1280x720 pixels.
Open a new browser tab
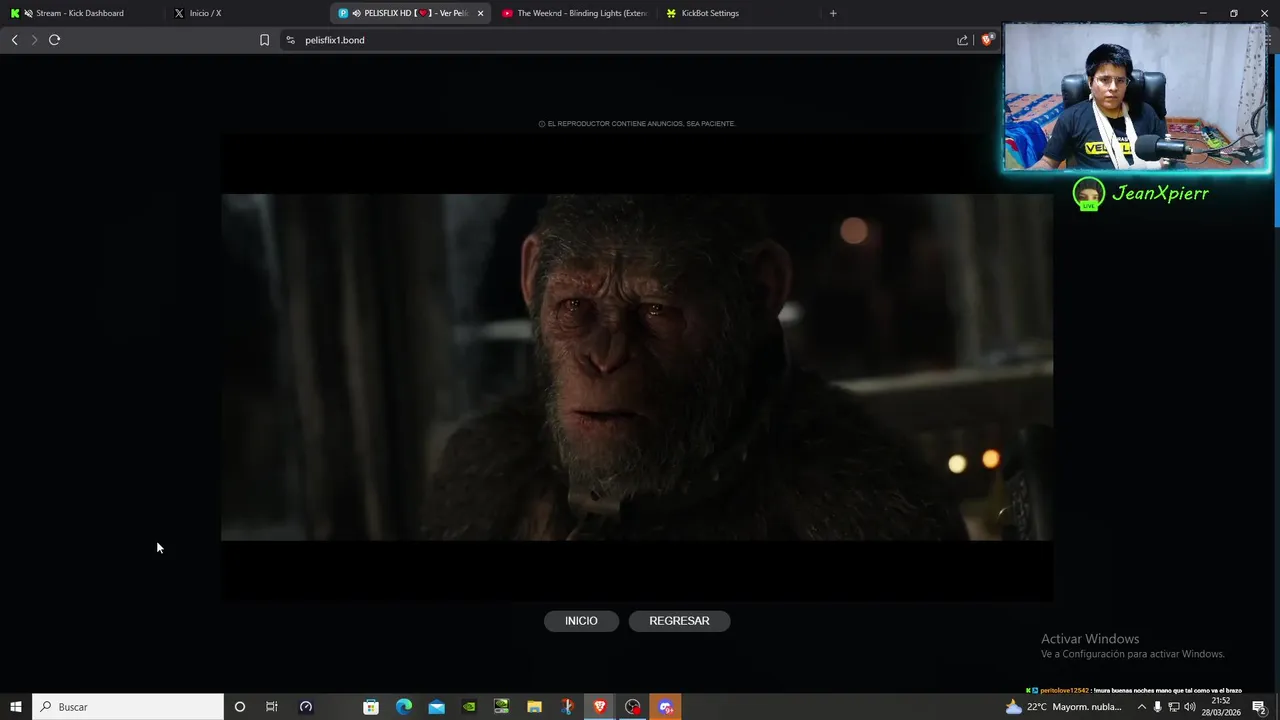[833, 13]
